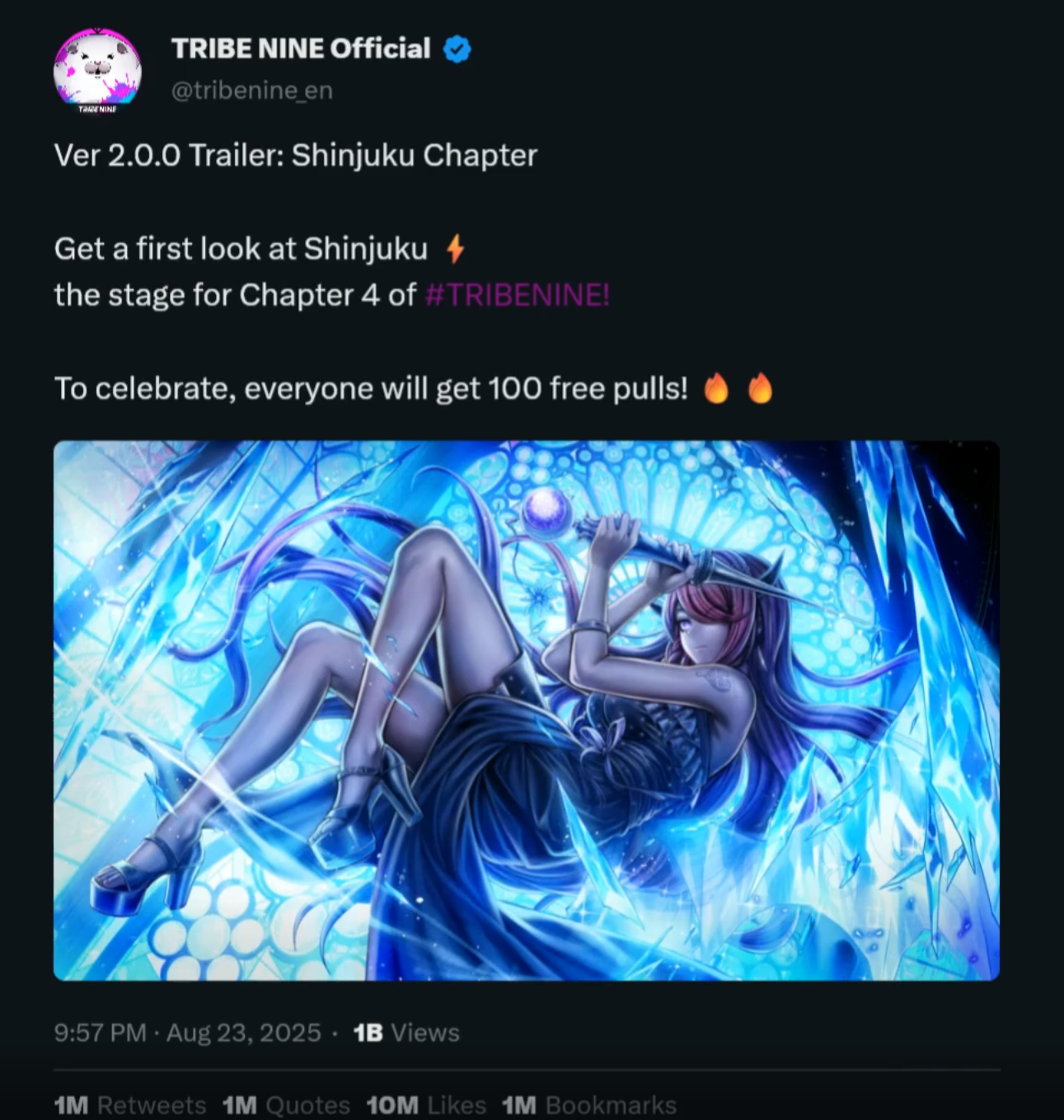
Task: Open the 1M Retweets list
Action: pos(130,1105)
